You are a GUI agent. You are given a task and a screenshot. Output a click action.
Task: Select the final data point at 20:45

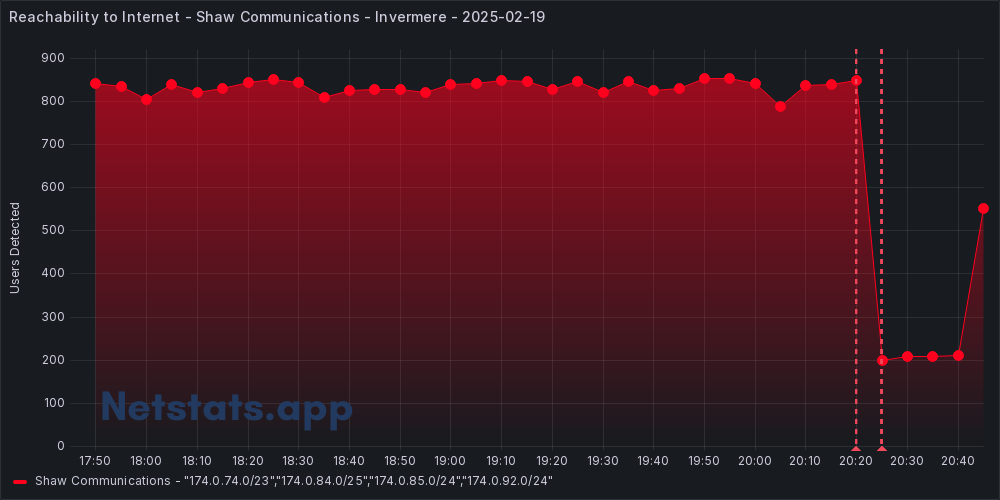[x=983, y=209]
